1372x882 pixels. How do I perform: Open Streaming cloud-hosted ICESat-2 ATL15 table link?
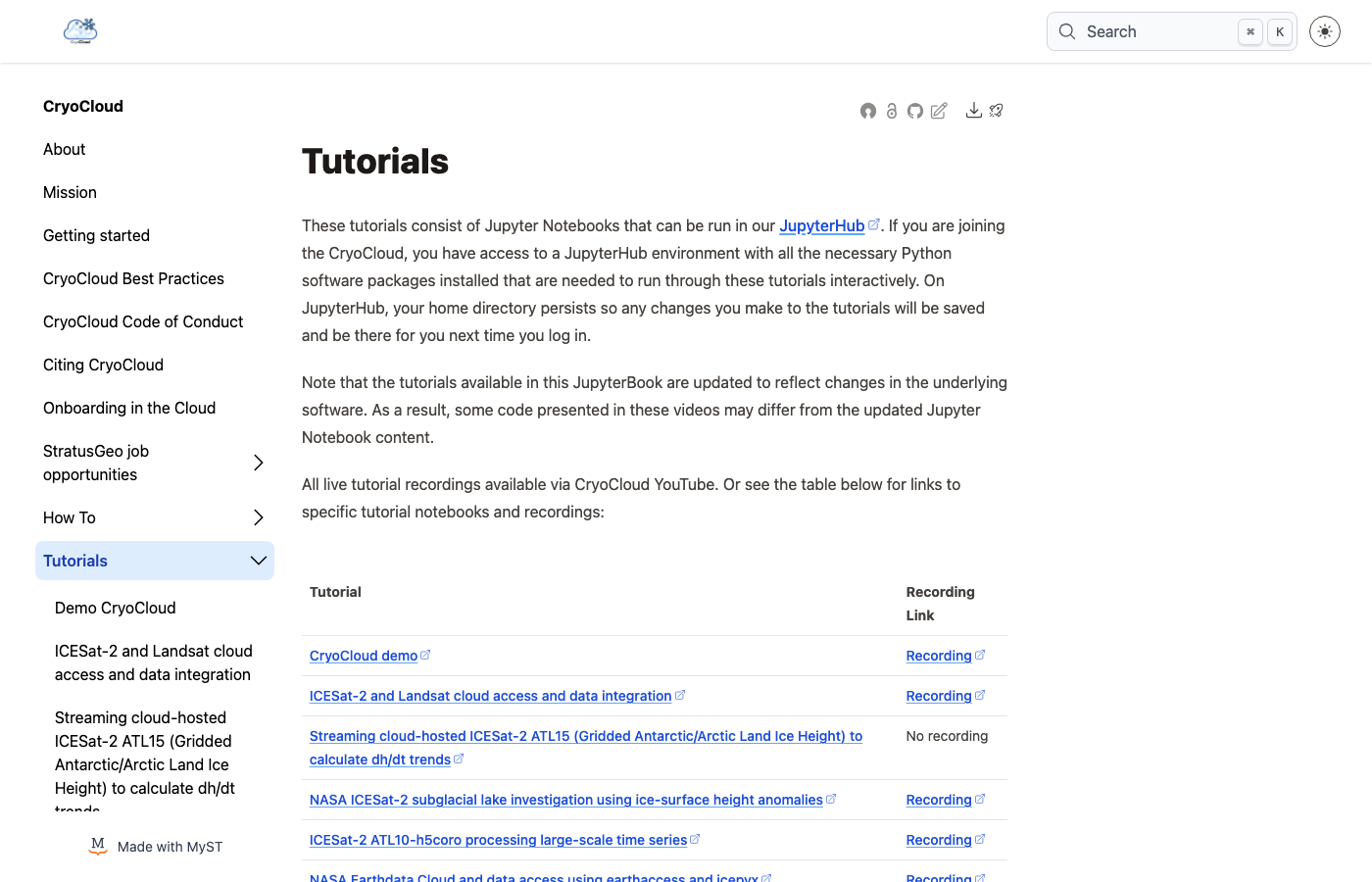coord(586,748)
